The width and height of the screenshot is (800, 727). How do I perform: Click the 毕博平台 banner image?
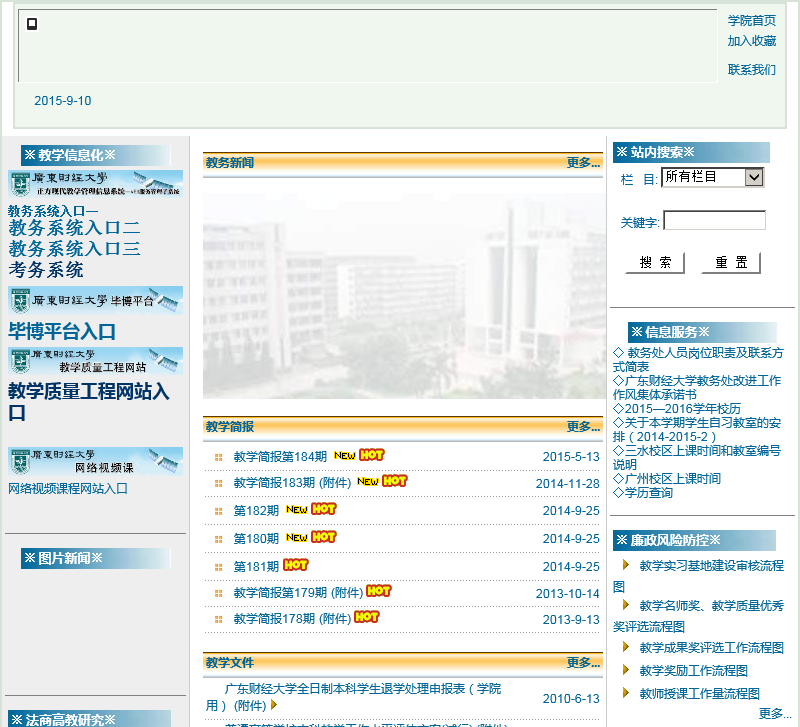coord(95,300)
